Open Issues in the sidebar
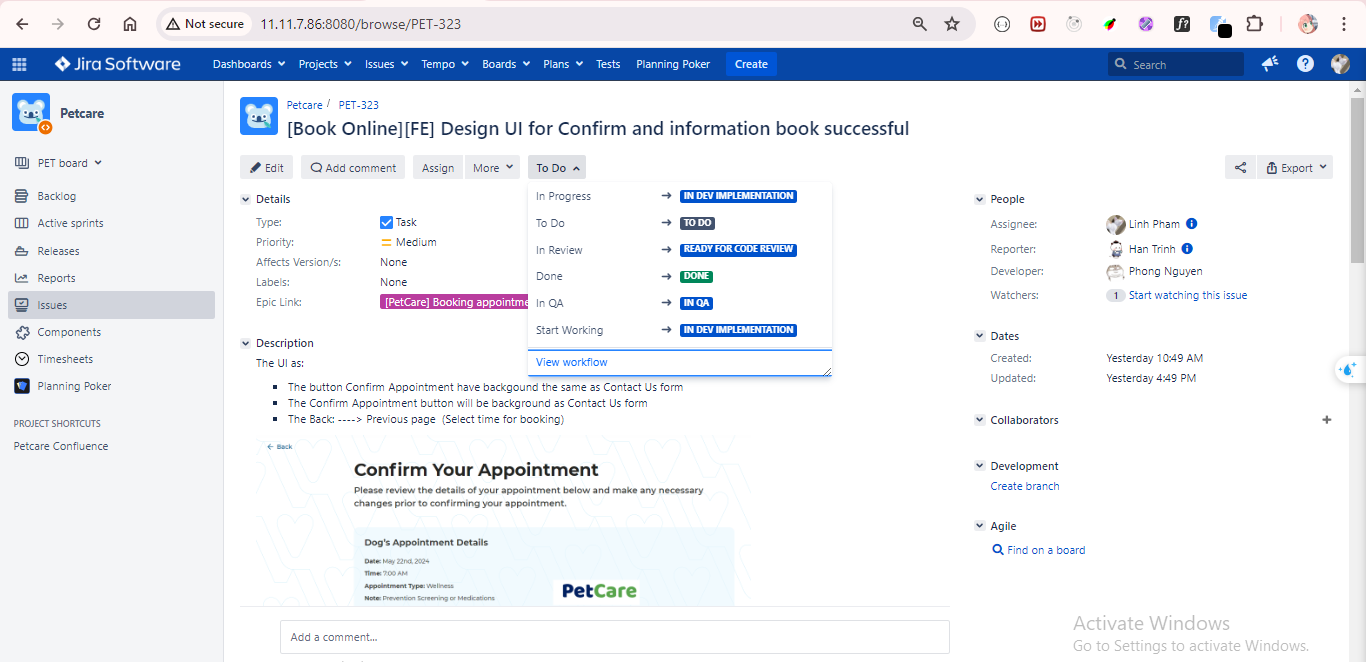The image size is (1366, 662). point(111,305)
